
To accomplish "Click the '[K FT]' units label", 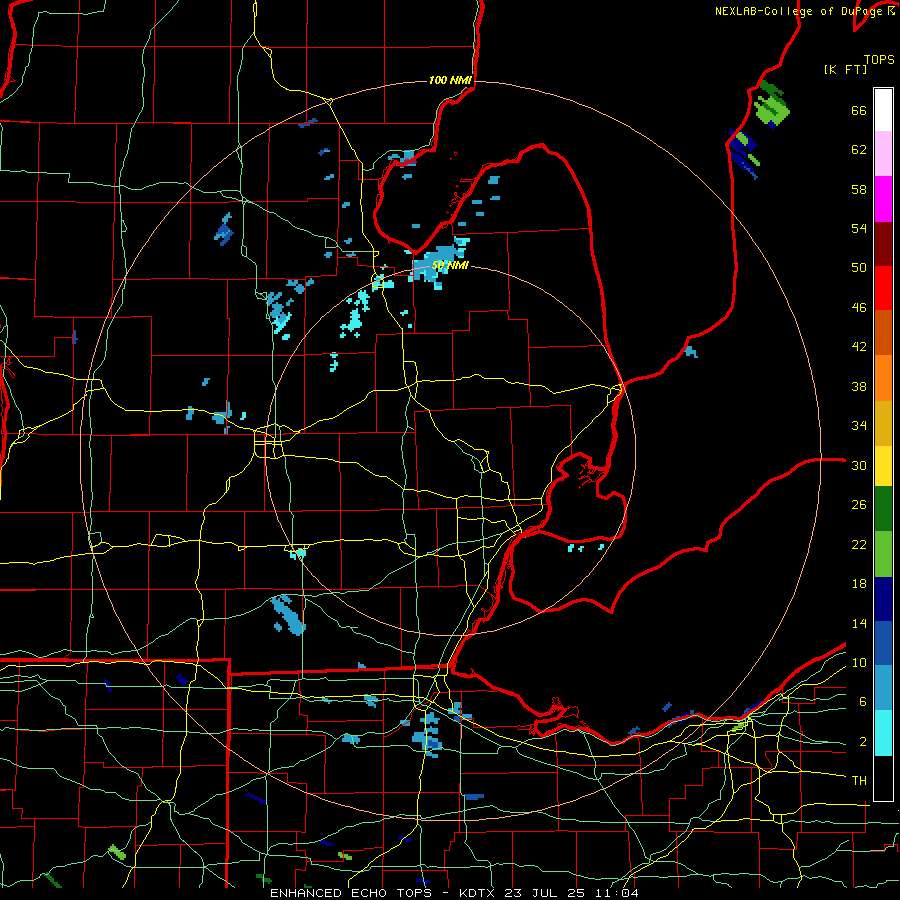I will tap(845, 69).
